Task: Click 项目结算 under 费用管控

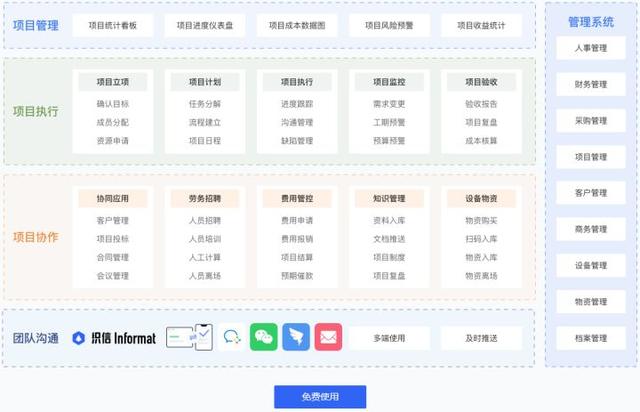Action: click(x=297, y=258)
